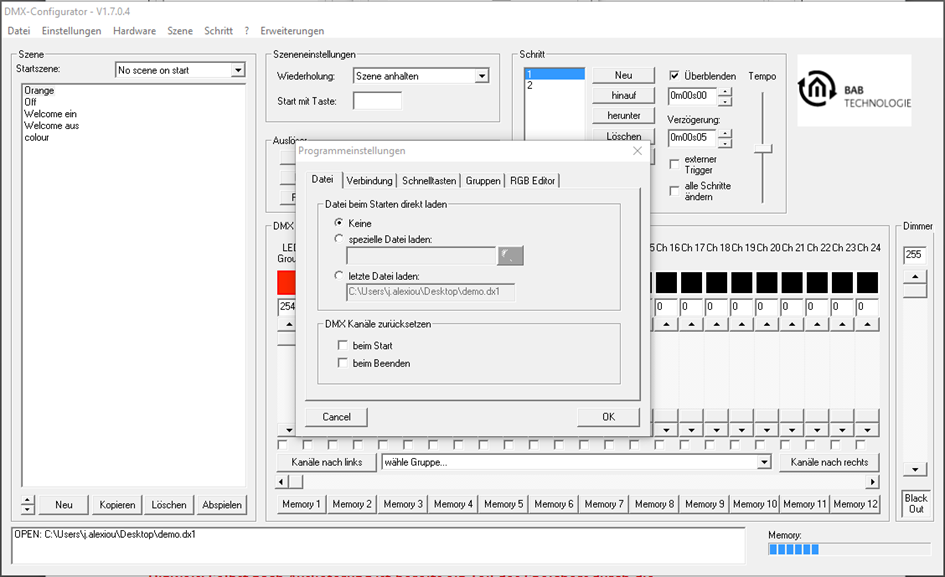Click the browse file icon in the Datei tab
Image resolution: width=945 pixels, height=577 pixels.
pos(510,256)
